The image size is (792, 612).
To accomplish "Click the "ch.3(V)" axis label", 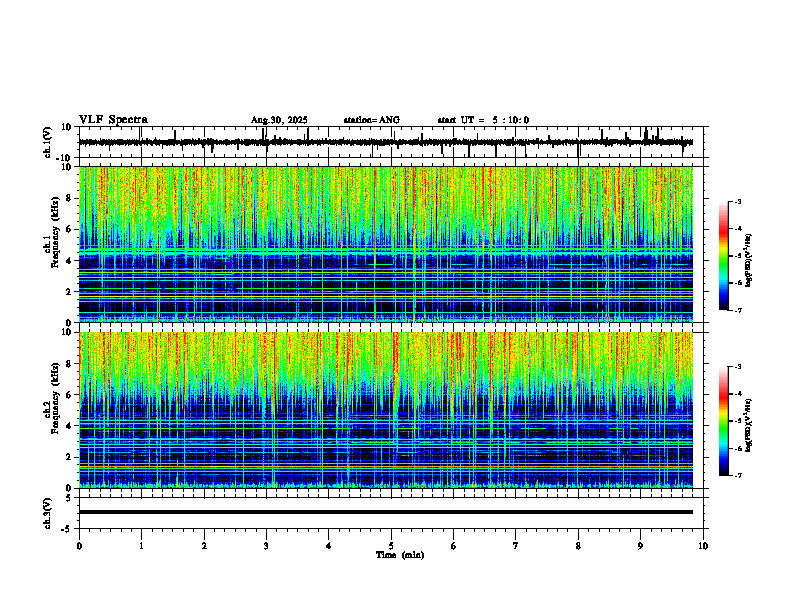I will pyautogui.click(x=48, y=513).
